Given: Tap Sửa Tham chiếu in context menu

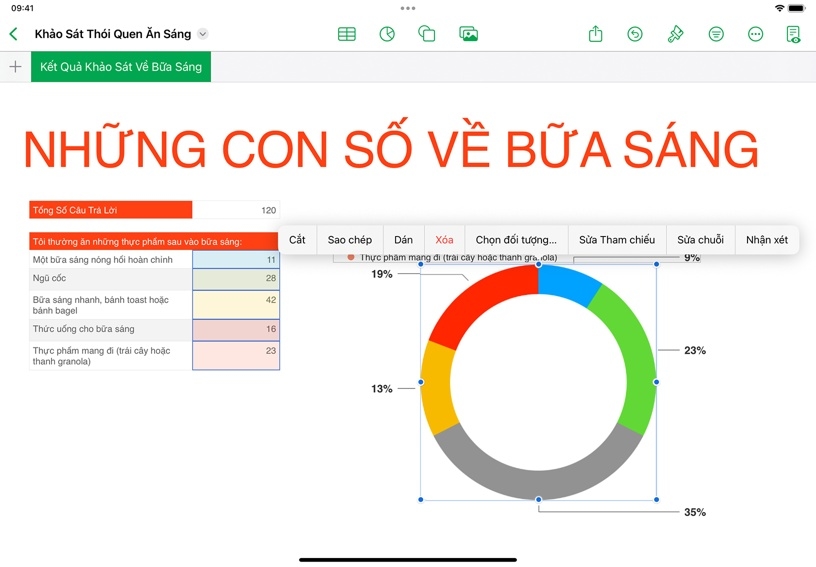Looking at the screenshot, I should pyautogui.click(x=616, y=240).
